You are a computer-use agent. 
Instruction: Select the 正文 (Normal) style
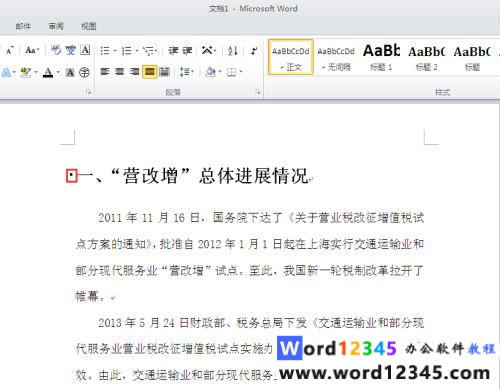[291, 57]
